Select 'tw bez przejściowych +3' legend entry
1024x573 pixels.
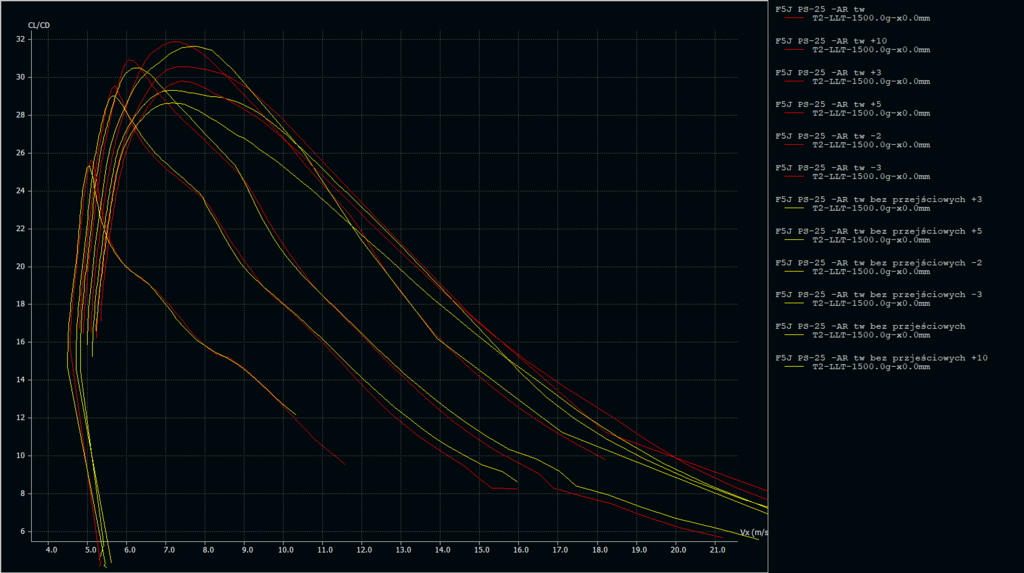click(x=879, y=199)
